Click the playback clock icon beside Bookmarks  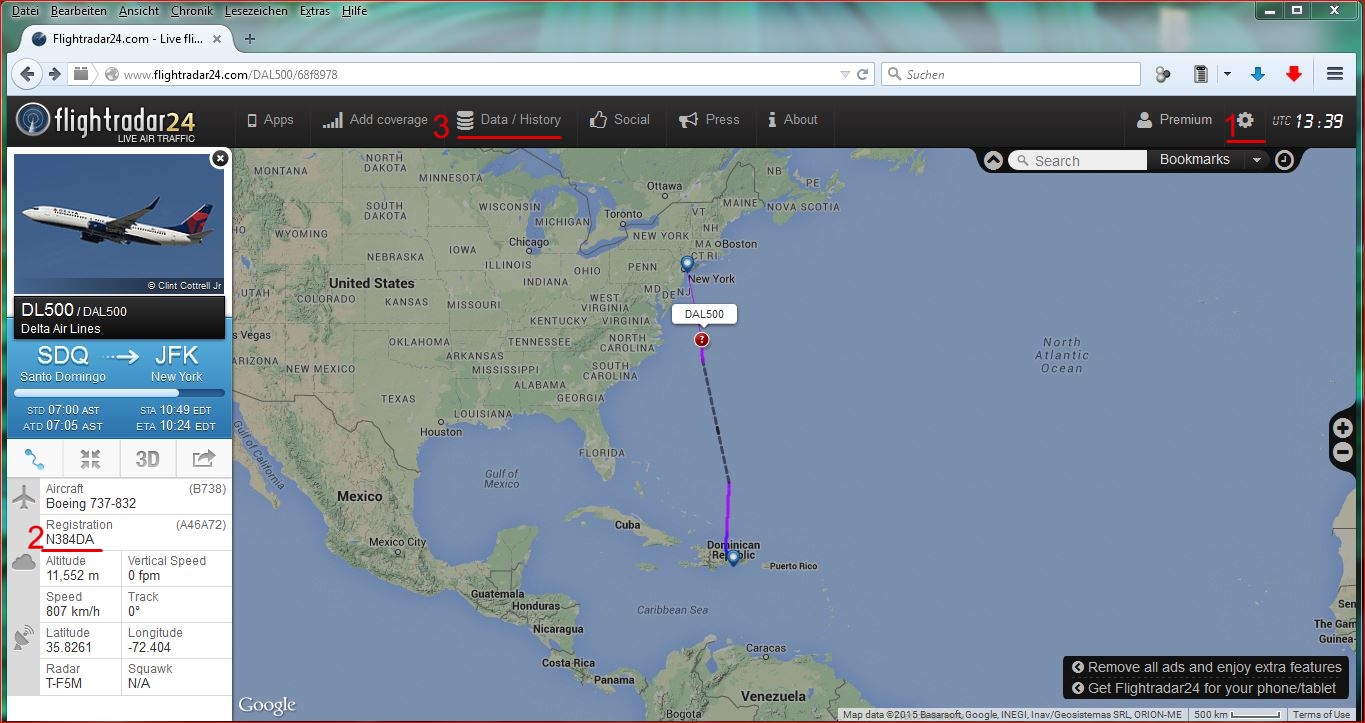click(1284, 160)
